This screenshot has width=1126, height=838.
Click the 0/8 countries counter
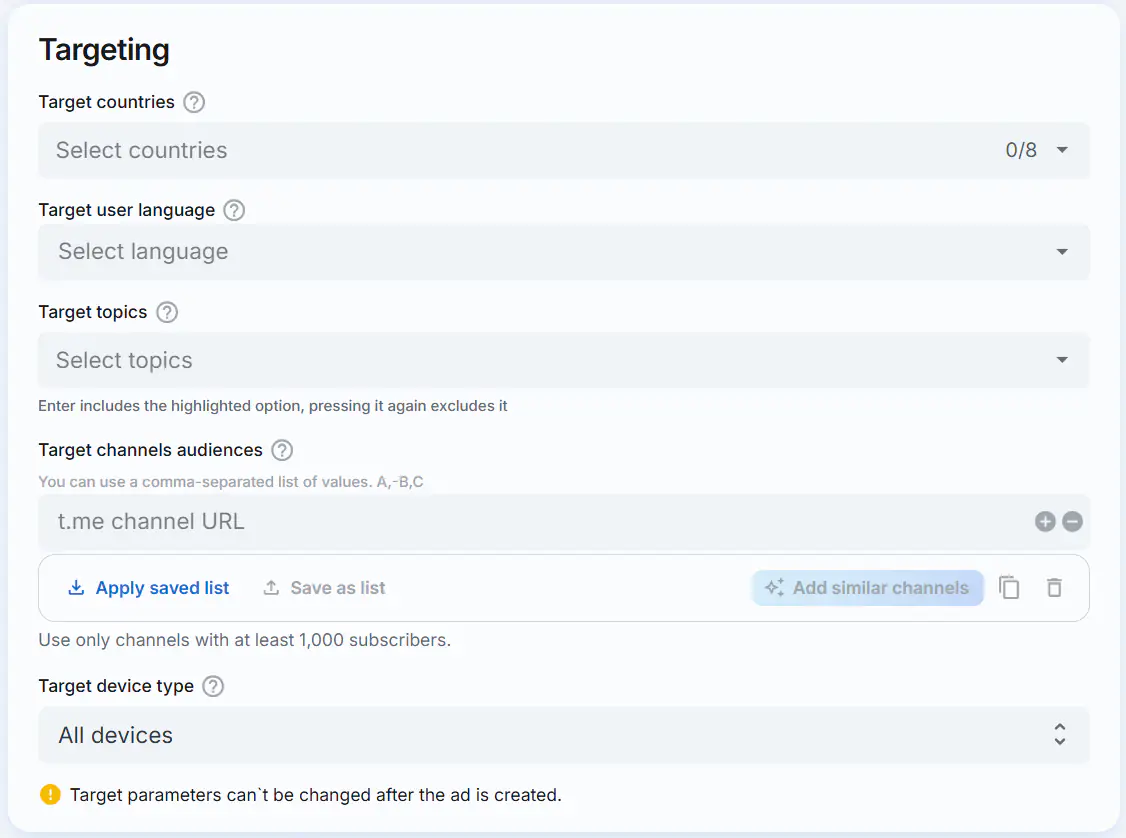[x=1021, y=150]
